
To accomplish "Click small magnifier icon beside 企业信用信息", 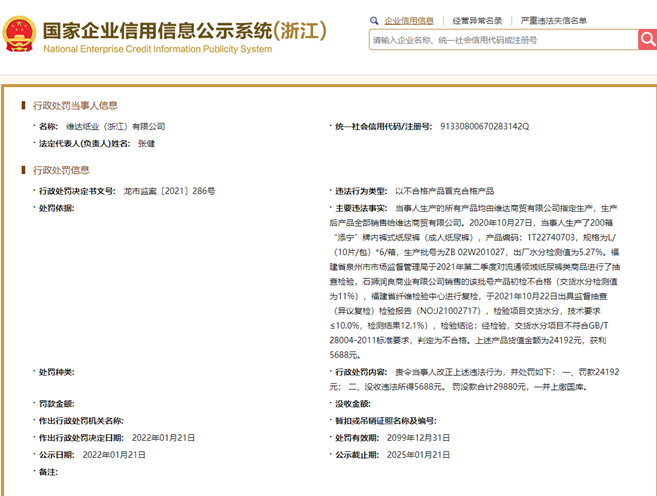I will pyautogui.click(x=374, y=20).
